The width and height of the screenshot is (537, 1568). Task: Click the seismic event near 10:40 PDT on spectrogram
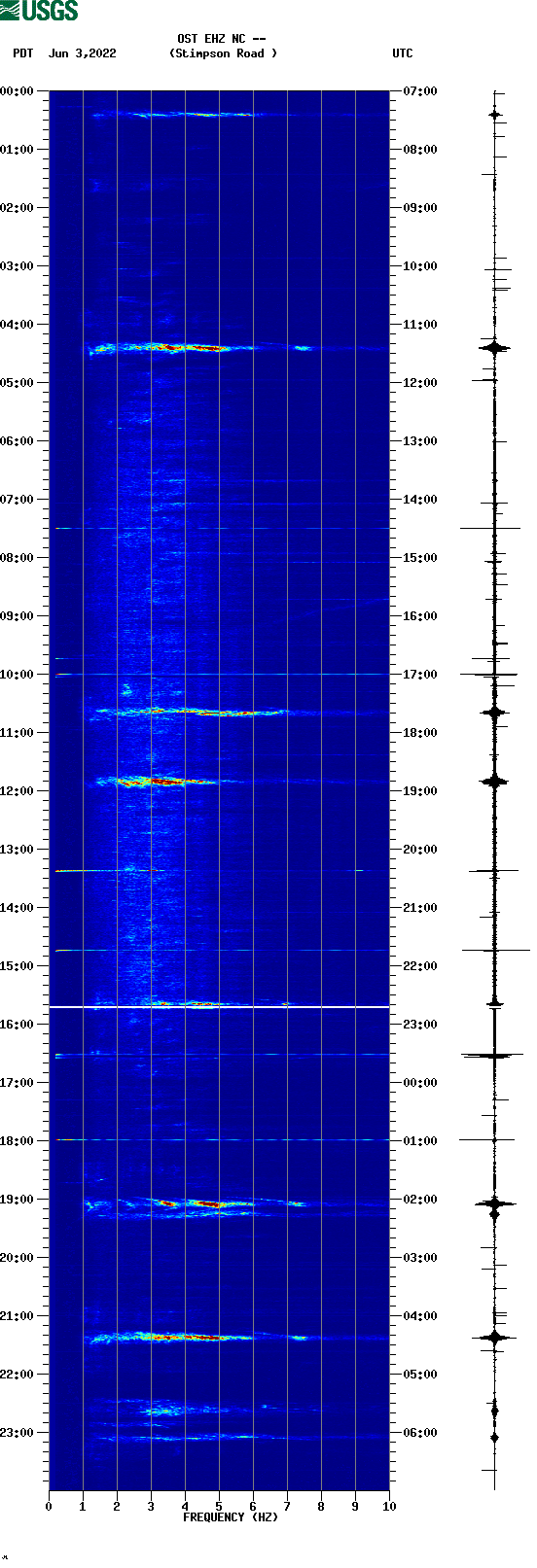click(x=190, y=713)
